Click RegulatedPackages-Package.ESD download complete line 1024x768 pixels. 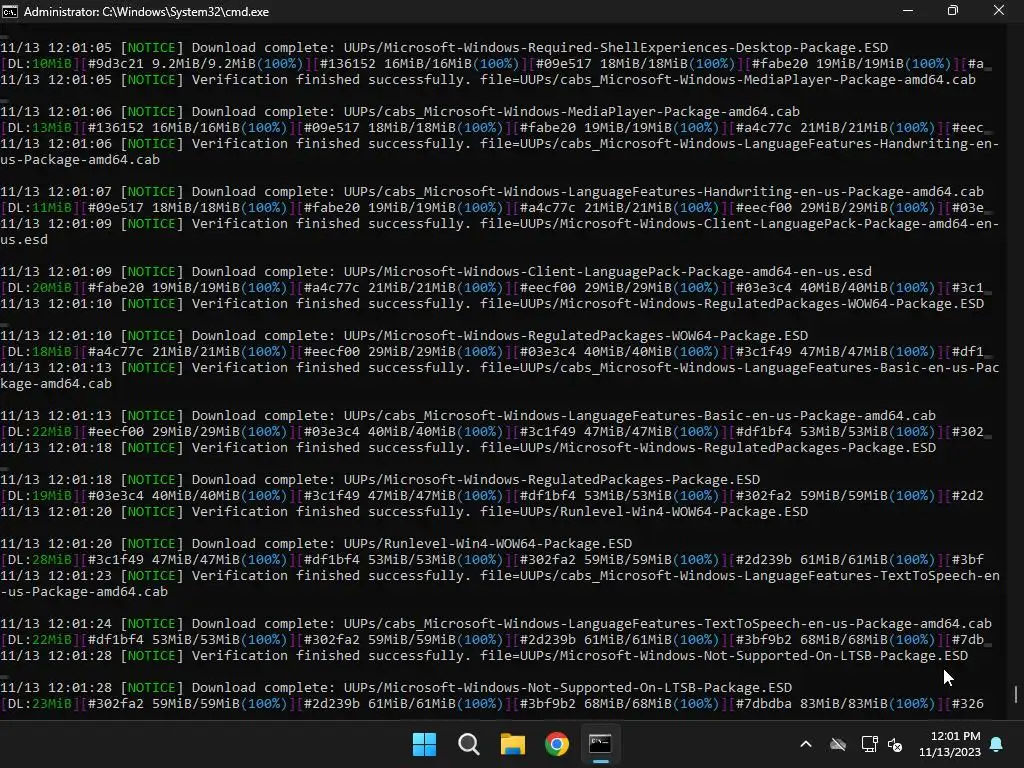click(380, 479)
